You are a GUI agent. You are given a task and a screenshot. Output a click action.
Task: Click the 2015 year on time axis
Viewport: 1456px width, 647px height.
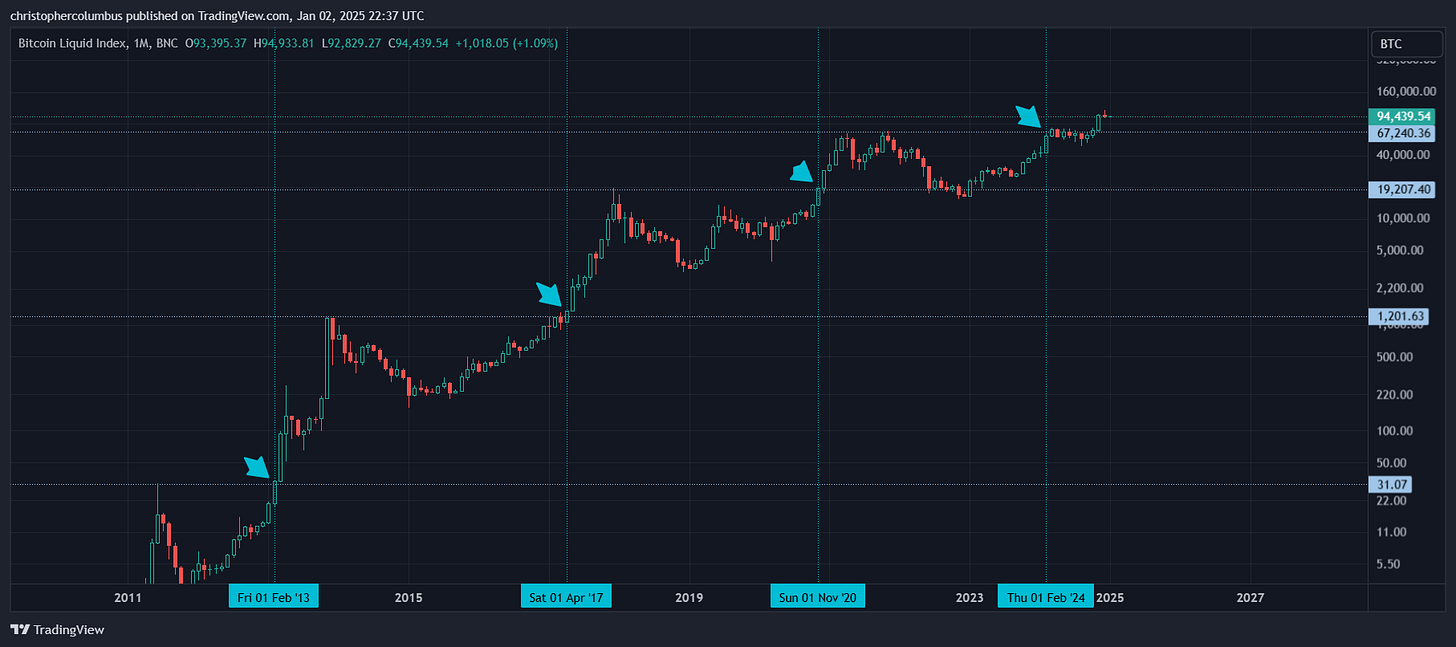[408, 598]
